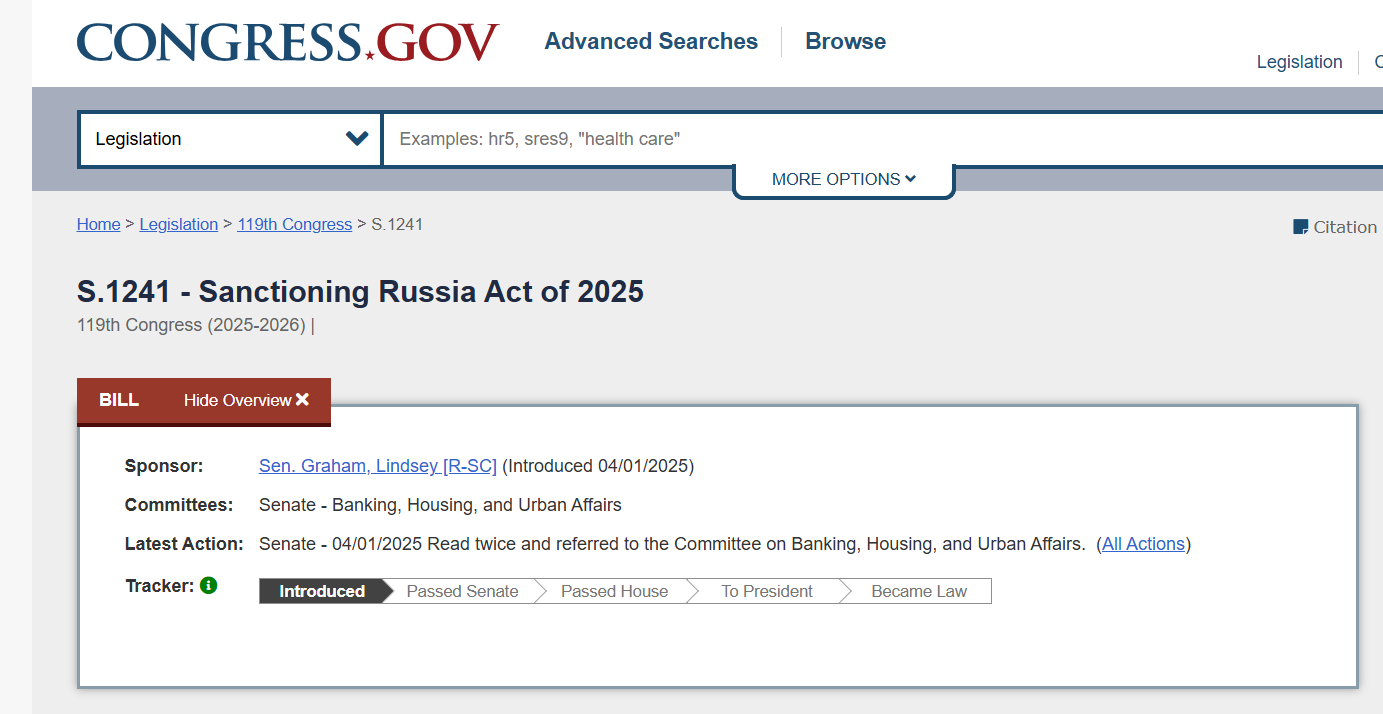Click the search input field
Viewport: 1383px width, 714px height.
point(883,139)
